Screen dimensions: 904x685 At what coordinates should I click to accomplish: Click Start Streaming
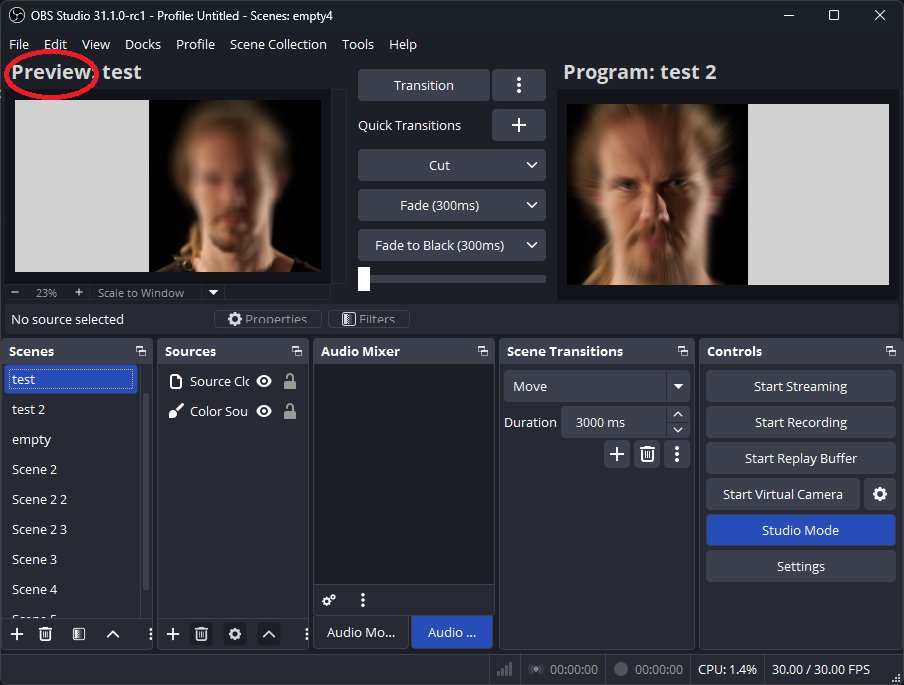pyautogui.click(x=800, y=386)
